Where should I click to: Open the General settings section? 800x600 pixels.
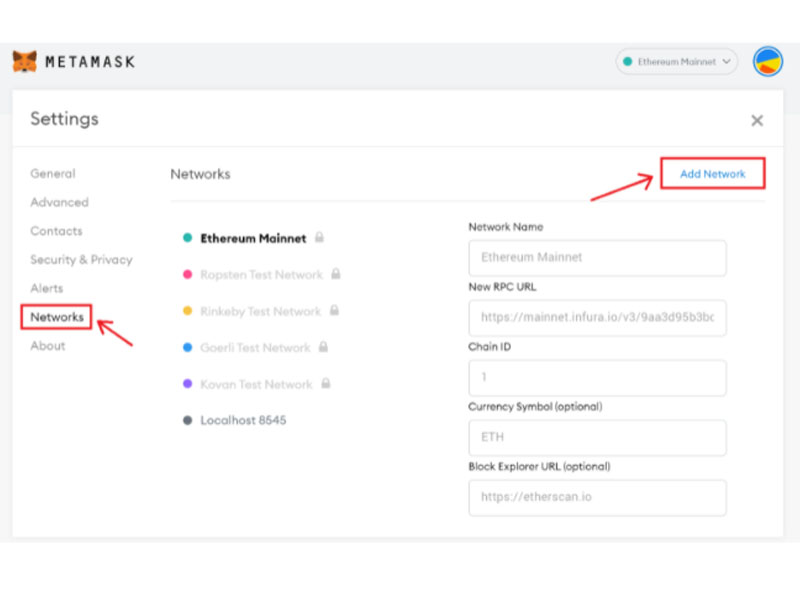click(53, 173)
